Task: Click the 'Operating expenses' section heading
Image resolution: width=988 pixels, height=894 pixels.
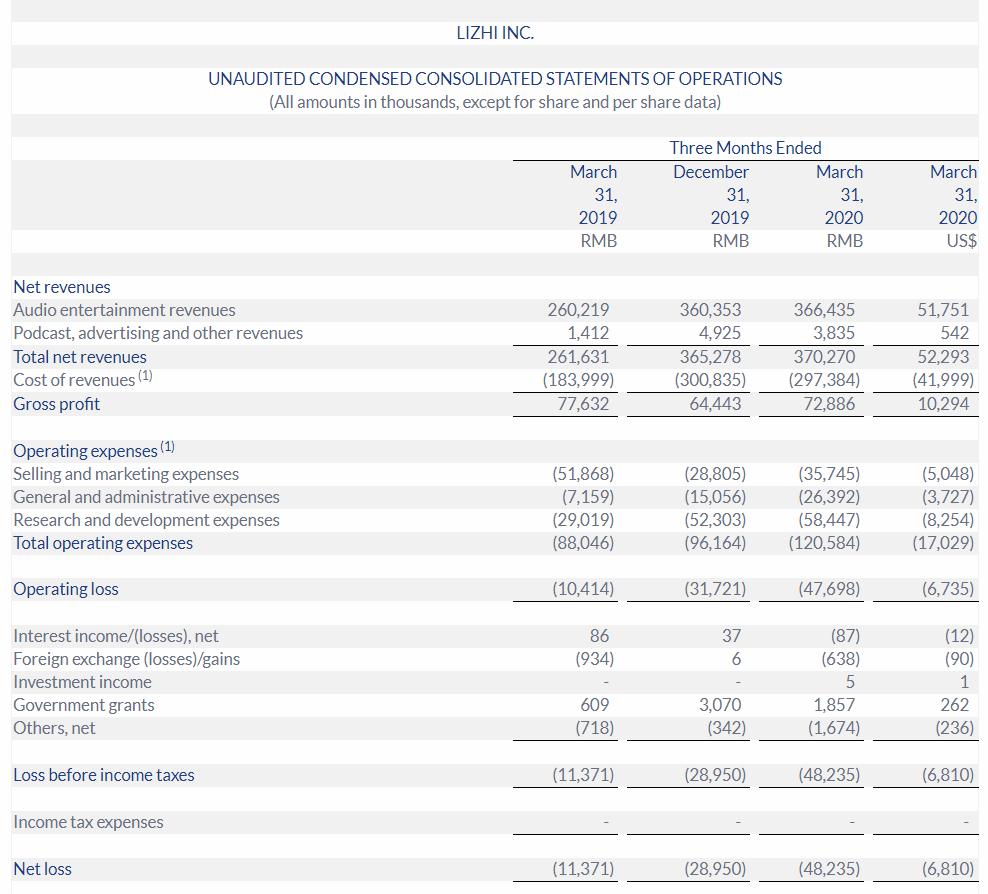Action: point(94,450)
